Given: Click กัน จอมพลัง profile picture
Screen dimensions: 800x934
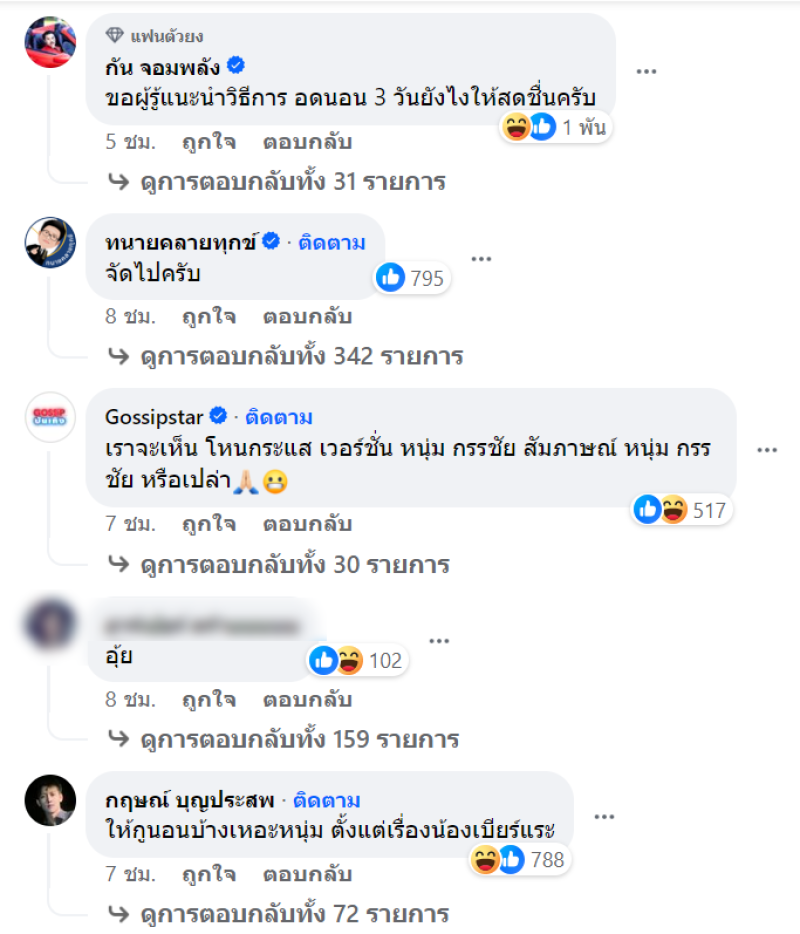Looking at the screenshot, I should [x=50, y=42].
